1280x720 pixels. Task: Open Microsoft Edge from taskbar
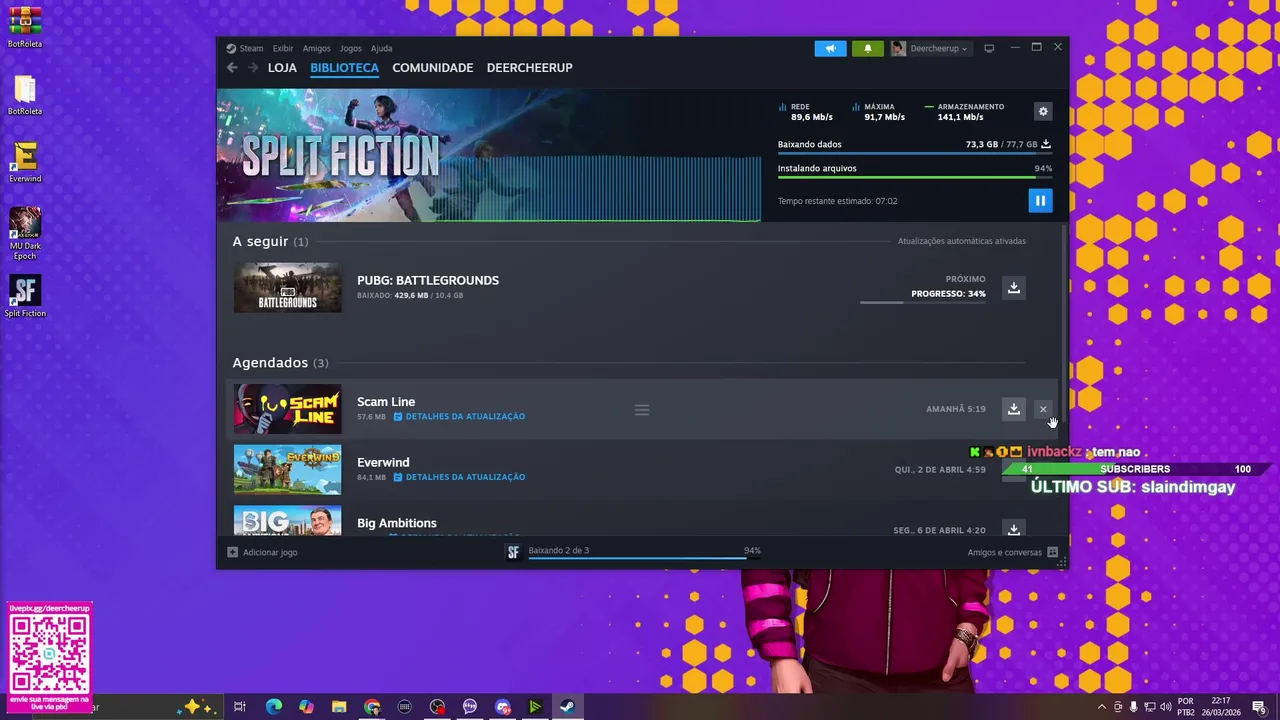click(273, 707)
